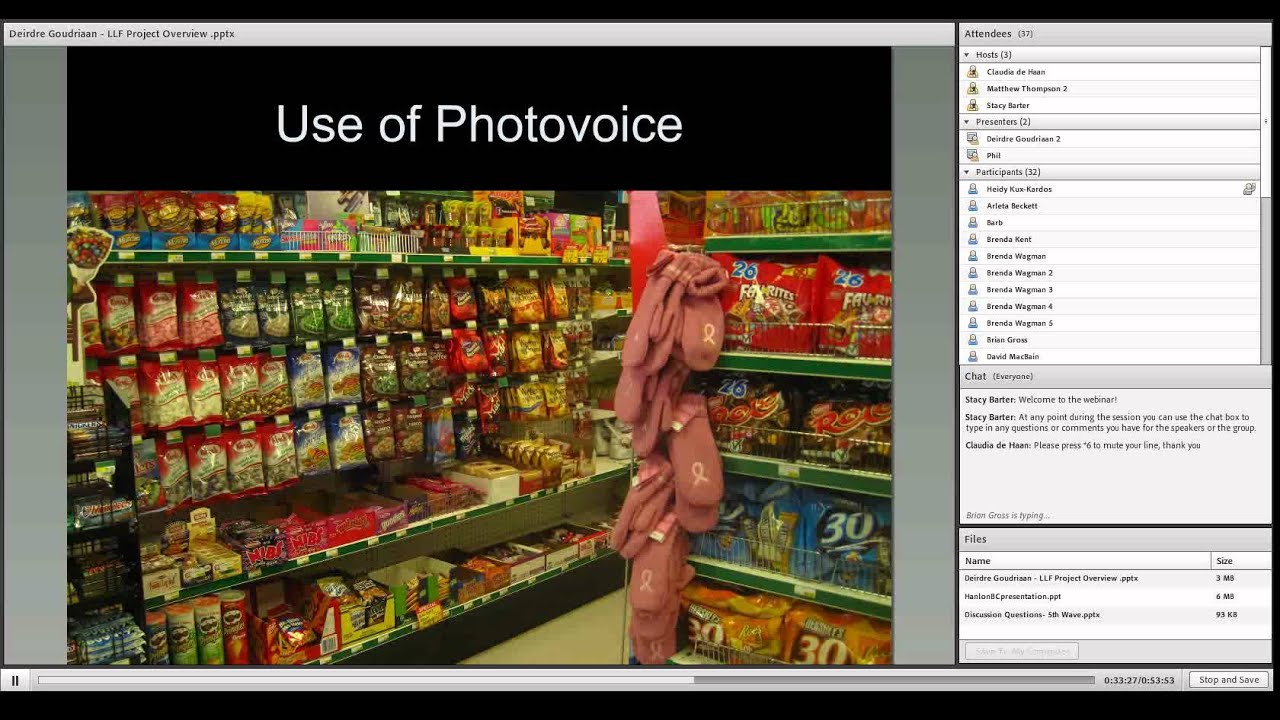Click host icon beside Stacy Barter
The width and height of the screenshot is (1280, 720).
pos(973,105)
